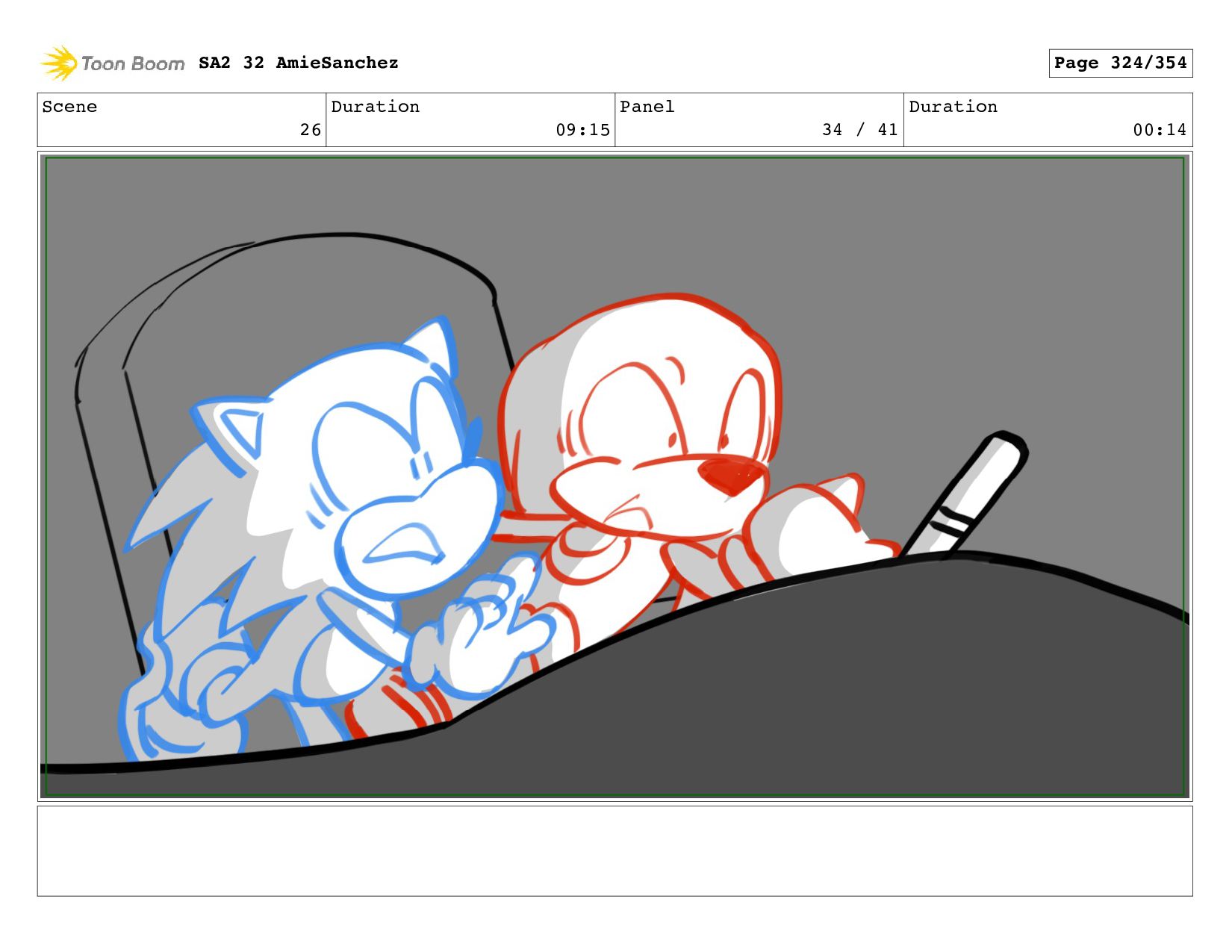Select the project title 'SA2 32 AmieSanchez'
This screenshot has height=952, width=1232.
click(299, 63)
